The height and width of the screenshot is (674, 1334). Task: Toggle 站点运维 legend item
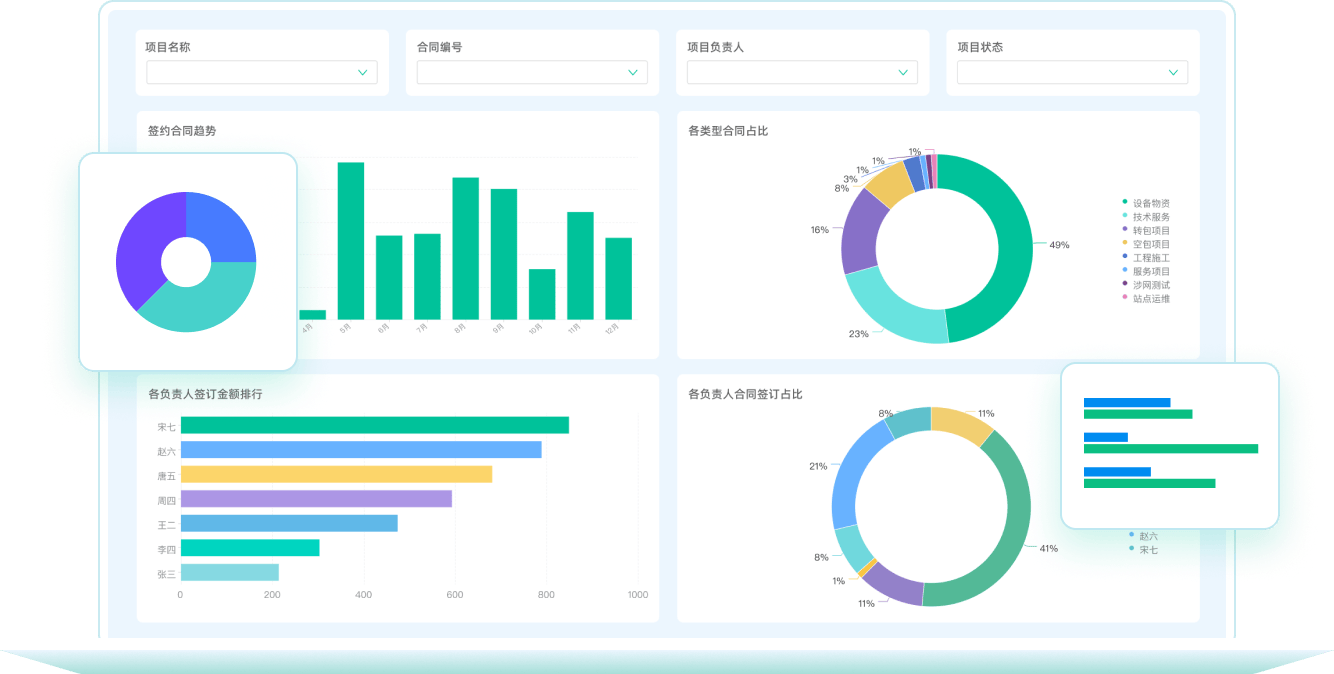click(x=1146, y=299)
